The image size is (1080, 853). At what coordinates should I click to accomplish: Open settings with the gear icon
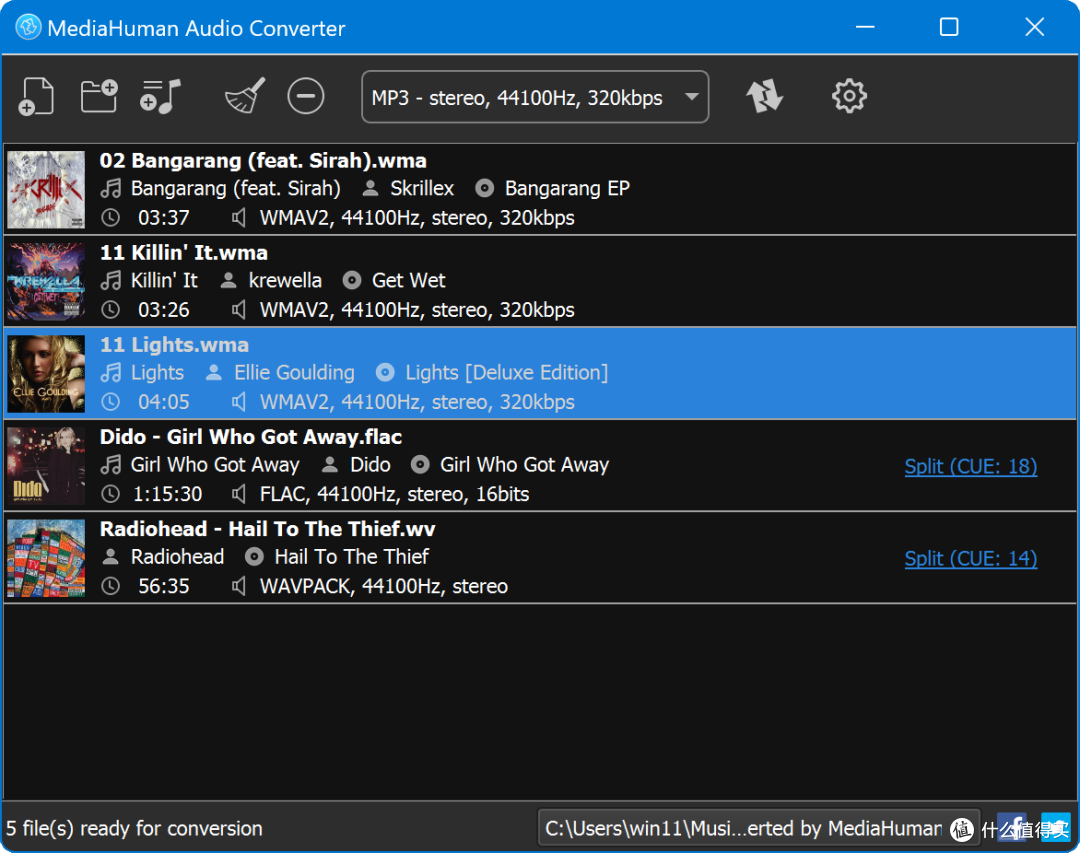[x=849, y=96]
